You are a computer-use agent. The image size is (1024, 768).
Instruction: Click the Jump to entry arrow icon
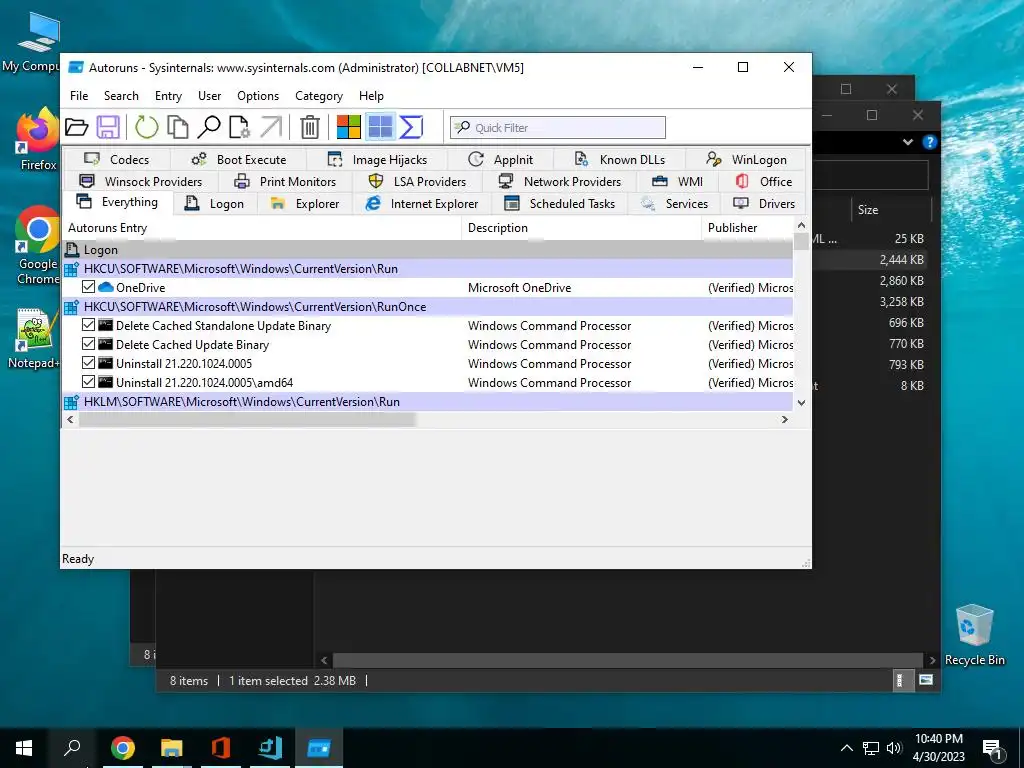pos(271,127)
